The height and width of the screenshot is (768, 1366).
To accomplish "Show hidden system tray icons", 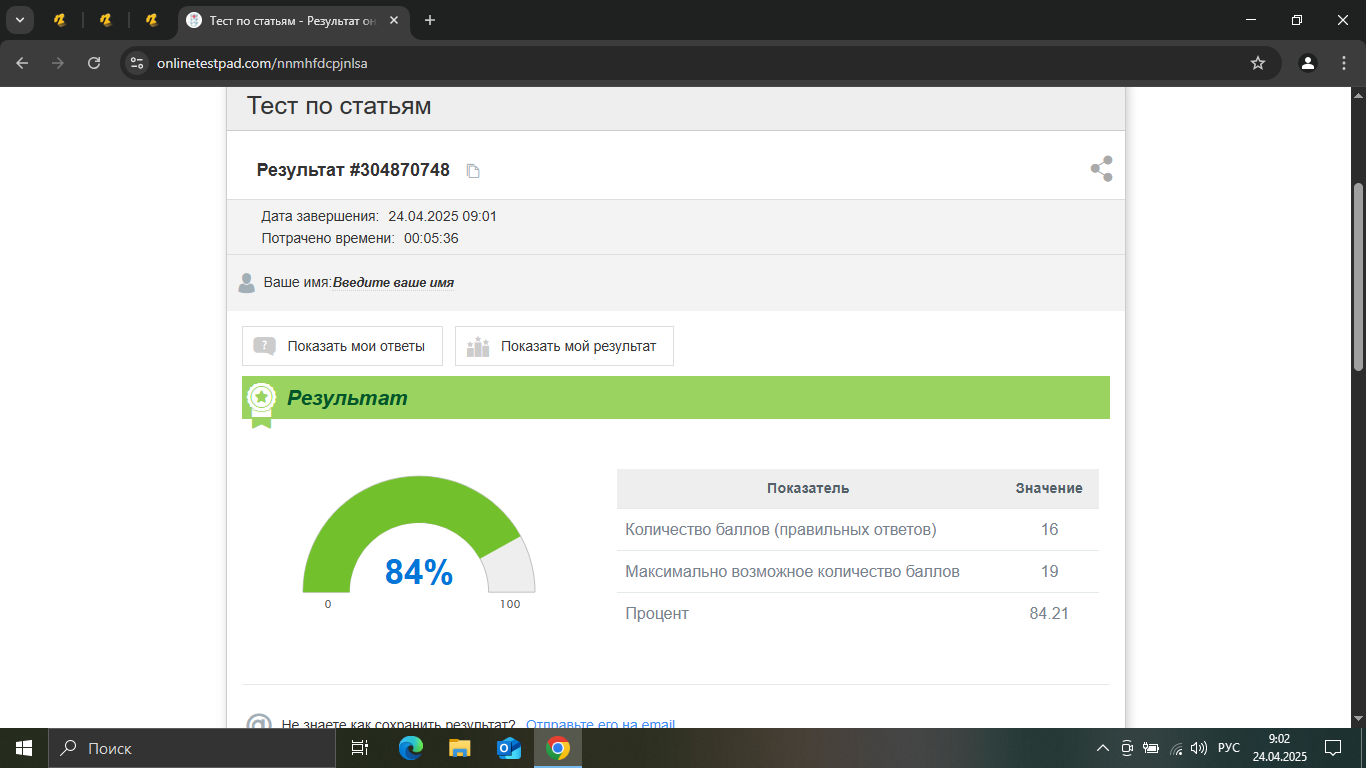I will (x=1103, y=748).
